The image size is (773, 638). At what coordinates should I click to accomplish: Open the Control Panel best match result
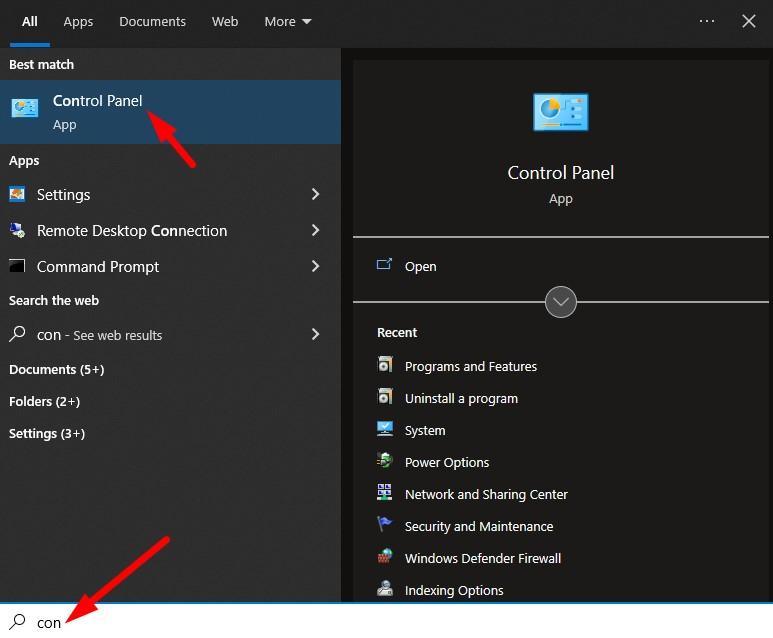pos(170,112)
